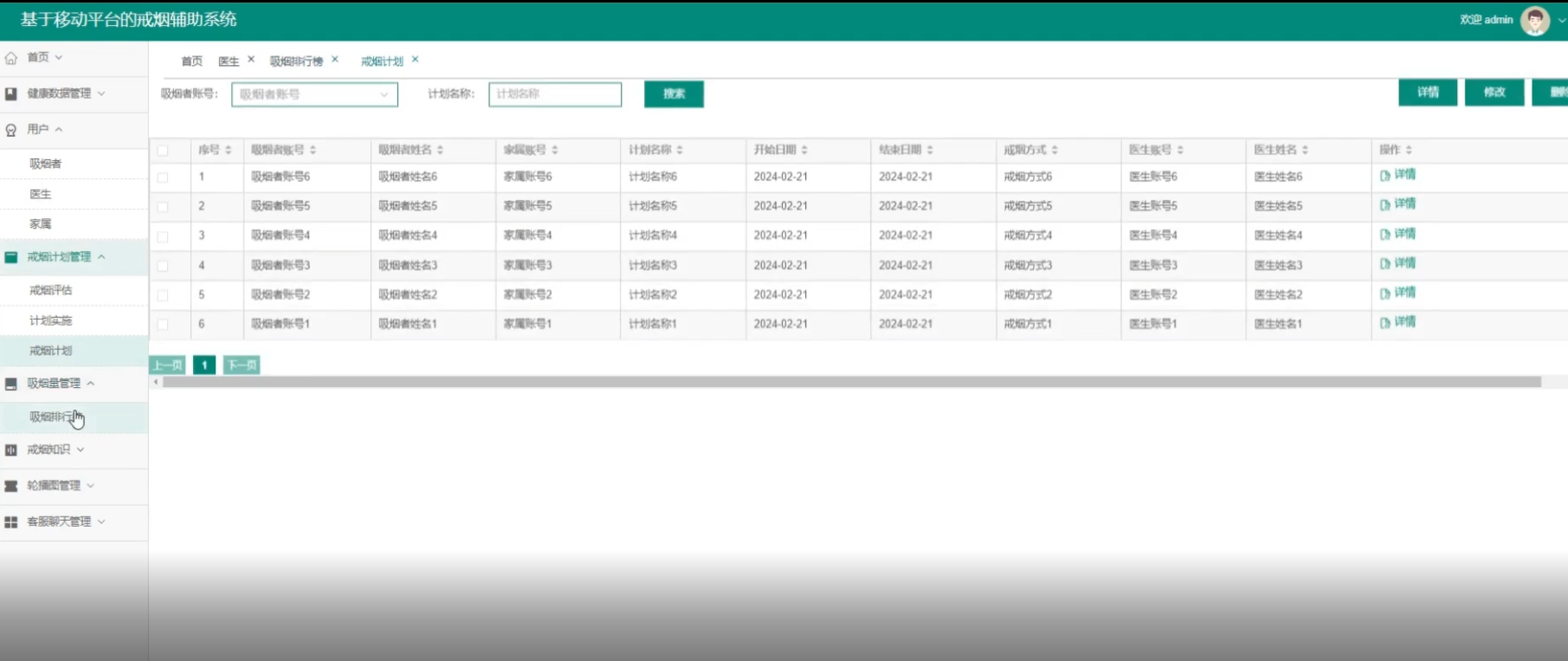
Task: Toggle the select-all header checkbox
Action: 163,151
